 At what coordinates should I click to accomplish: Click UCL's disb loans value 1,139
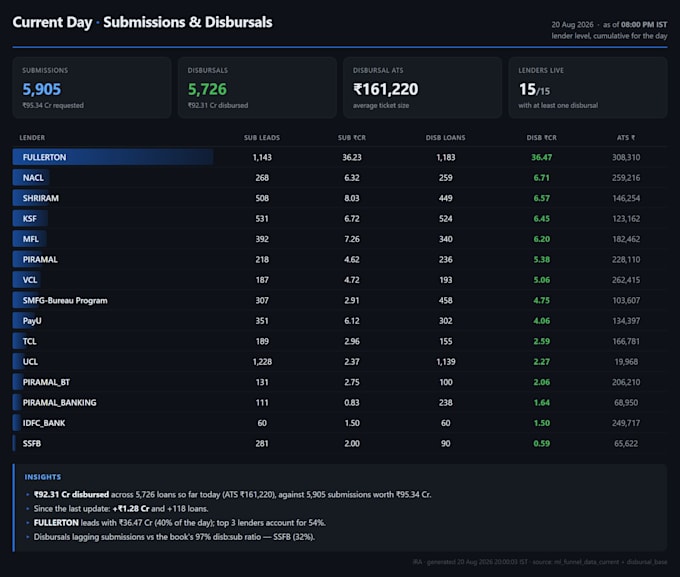(445, 361)
